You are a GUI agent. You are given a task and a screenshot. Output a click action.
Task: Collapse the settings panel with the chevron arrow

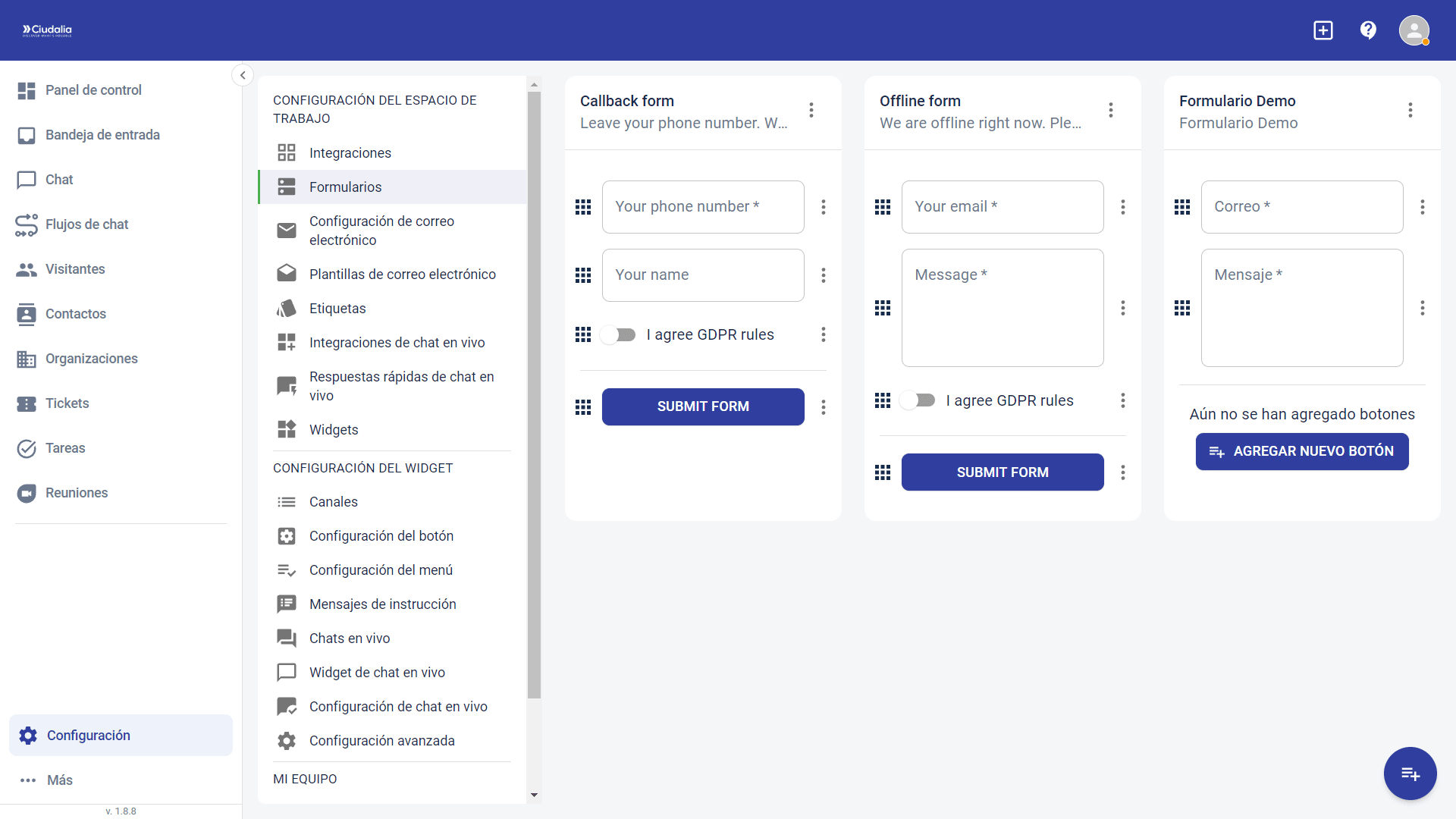(x=242, y=74)
